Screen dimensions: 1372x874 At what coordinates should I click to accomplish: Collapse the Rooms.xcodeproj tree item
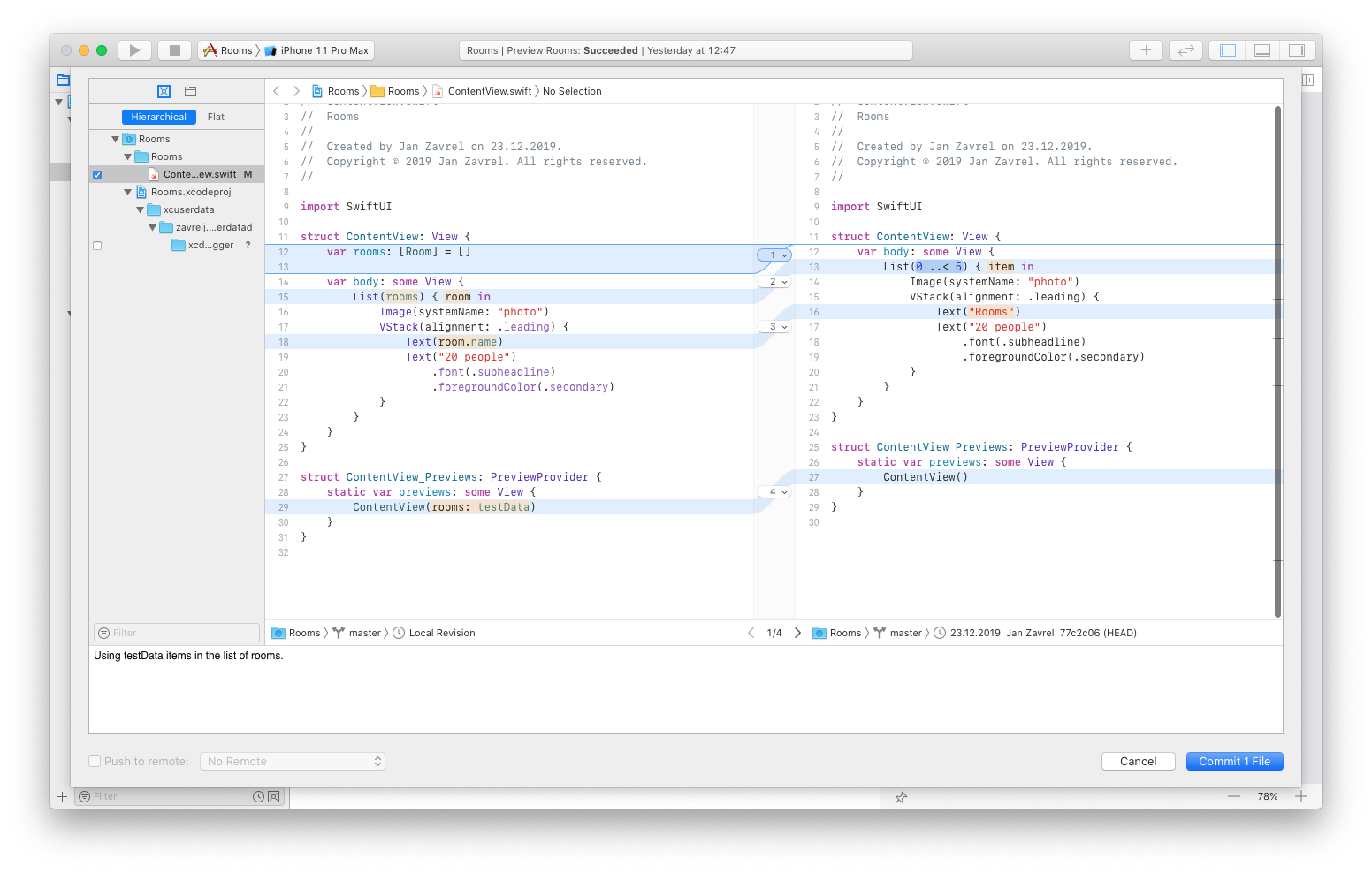click(127, 192)
